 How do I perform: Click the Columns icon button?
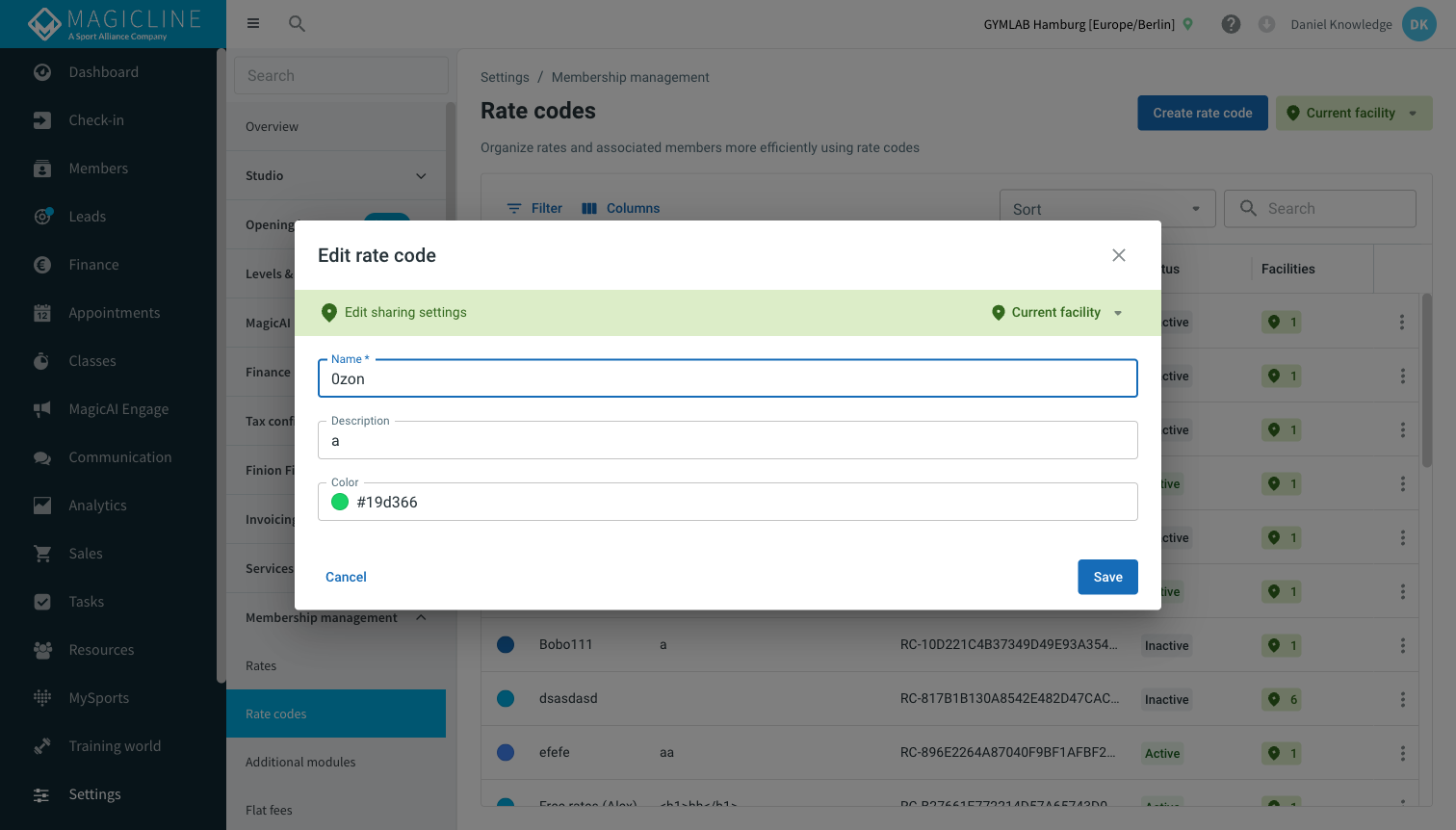click(x=621, y=208)
